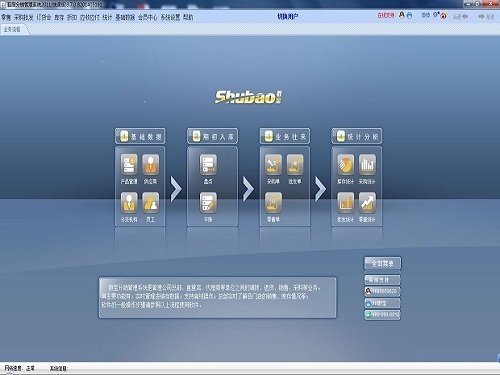The height and width of the screenshot is (375, 500).
Task: Open the 会员中心 member center menu
Action: [148, 17]
